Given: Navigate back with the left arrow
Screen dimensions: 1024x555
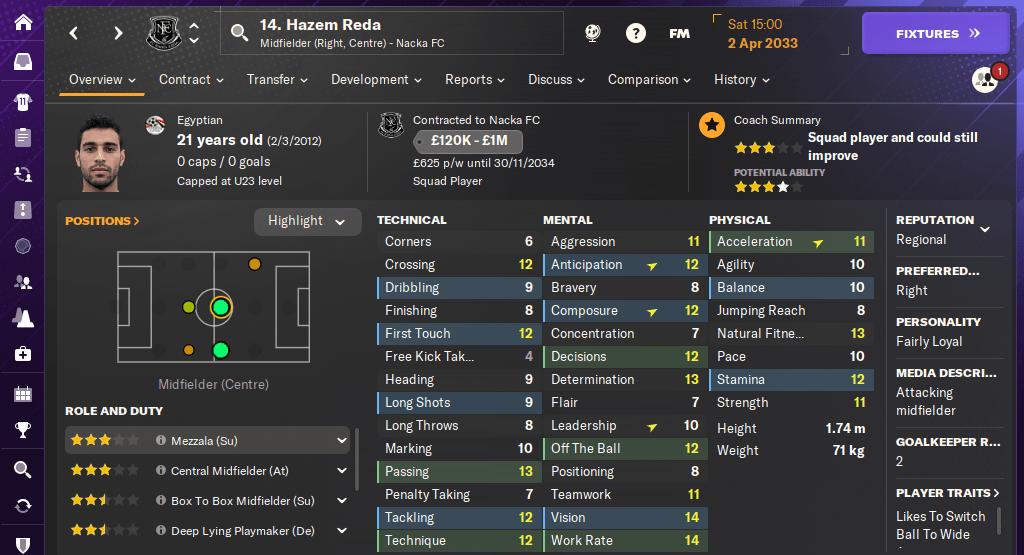Looking at the screenshot, I should point(74,33).
